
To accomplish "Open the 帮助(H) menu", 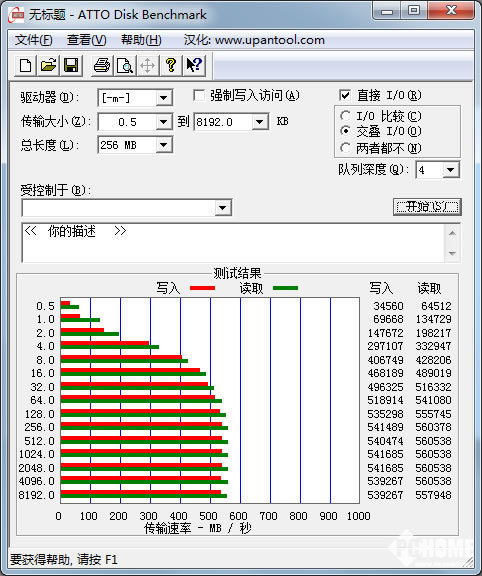I will [141, 40].
